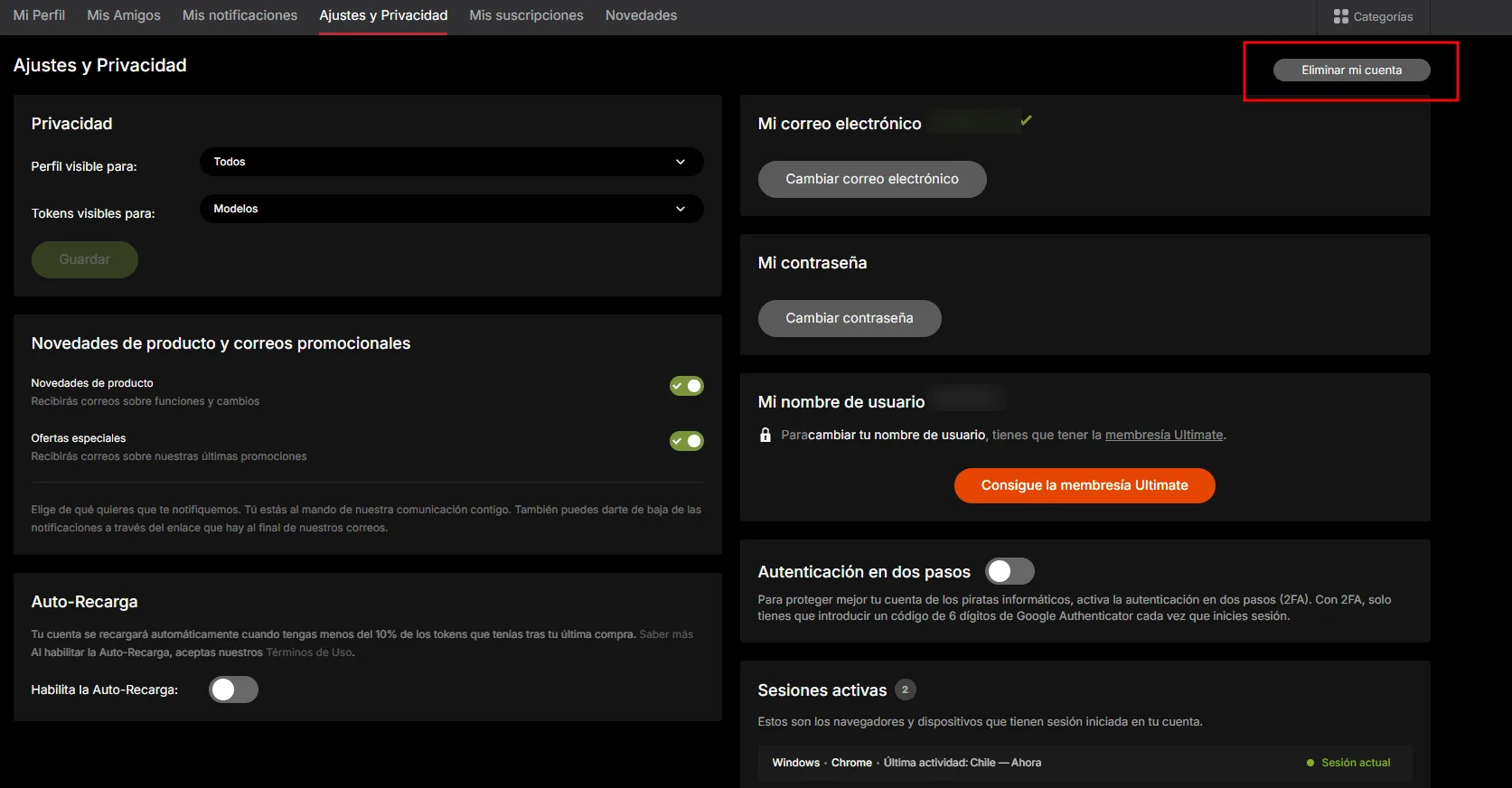The height and width of the screenshot is (788, 1512).
Task: Open the membresía Ultimate link
Action: click(x=1164, y=435)
